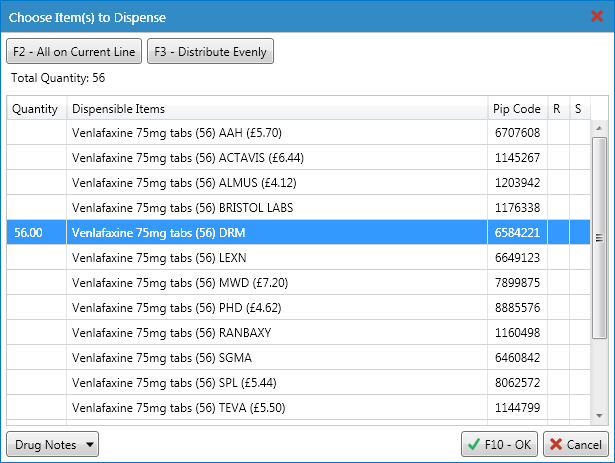Click F3 - Distribute Evenly button
The image size is (615, 463).
tap(210, 51)
